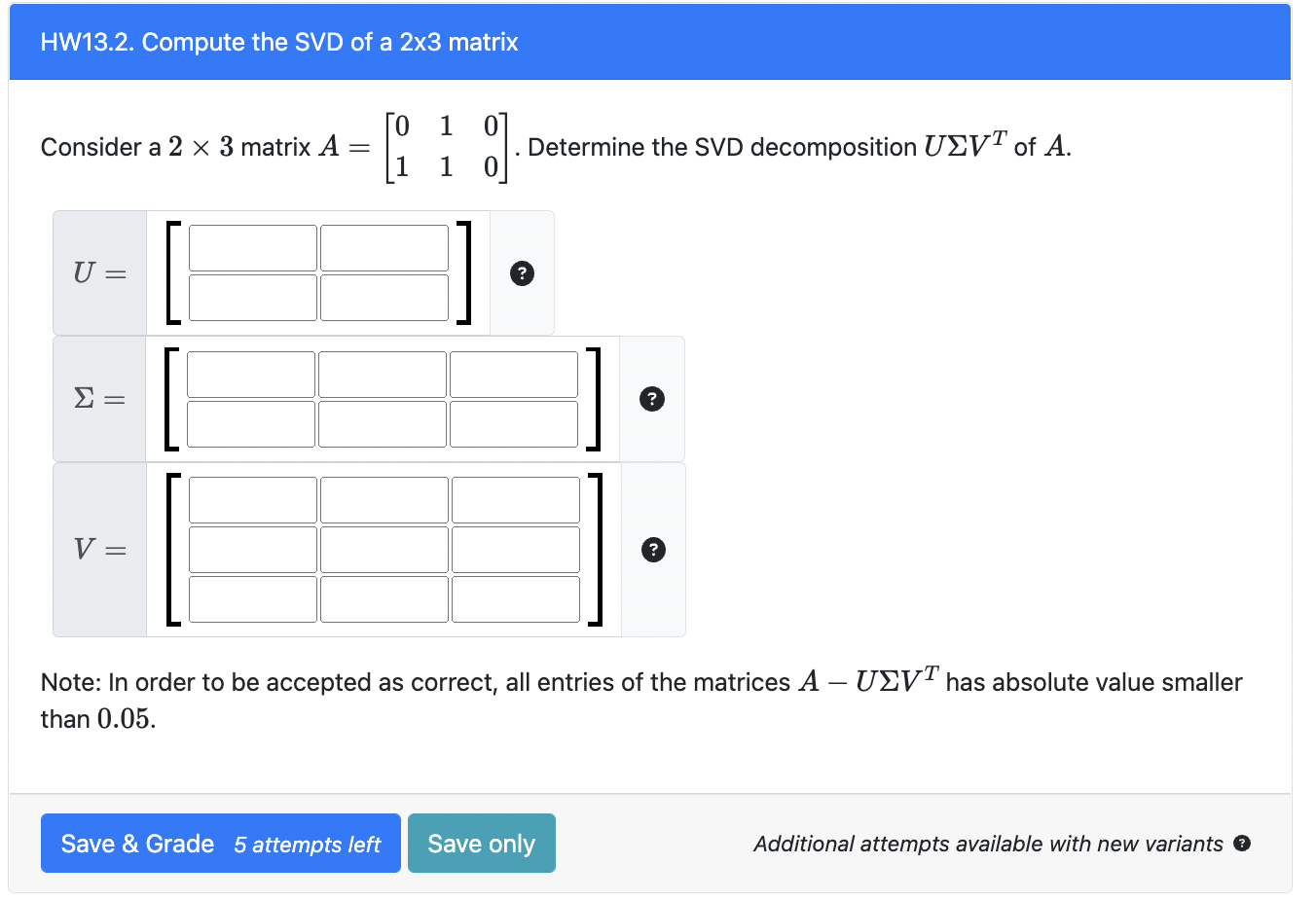Click the '5 attempts left' label
Image resolution: width=1316 pixels, height=901 pixels.
[x=309, y=845]
